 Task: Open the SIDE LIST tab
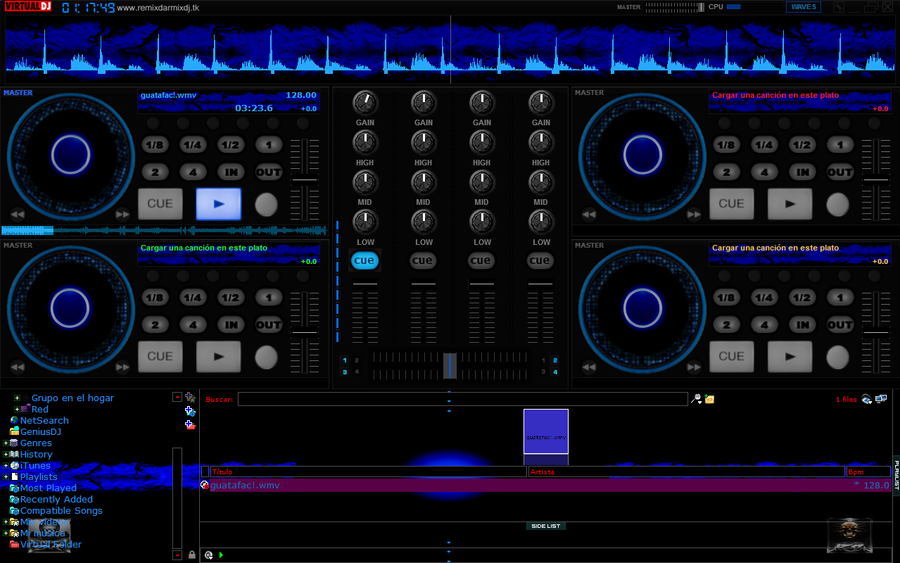545,525
